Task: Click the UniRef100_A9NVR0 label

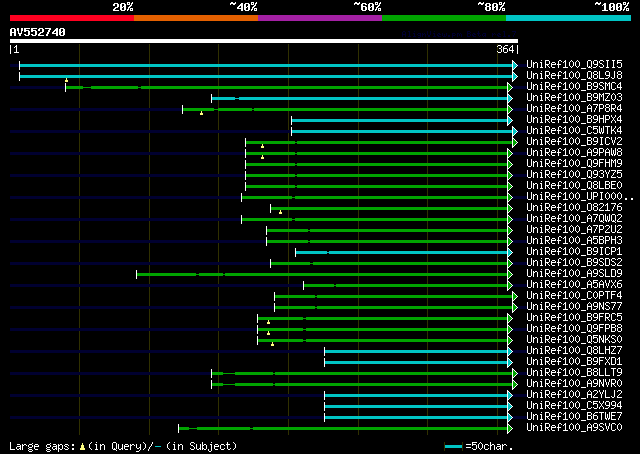Action: point(574,384)
